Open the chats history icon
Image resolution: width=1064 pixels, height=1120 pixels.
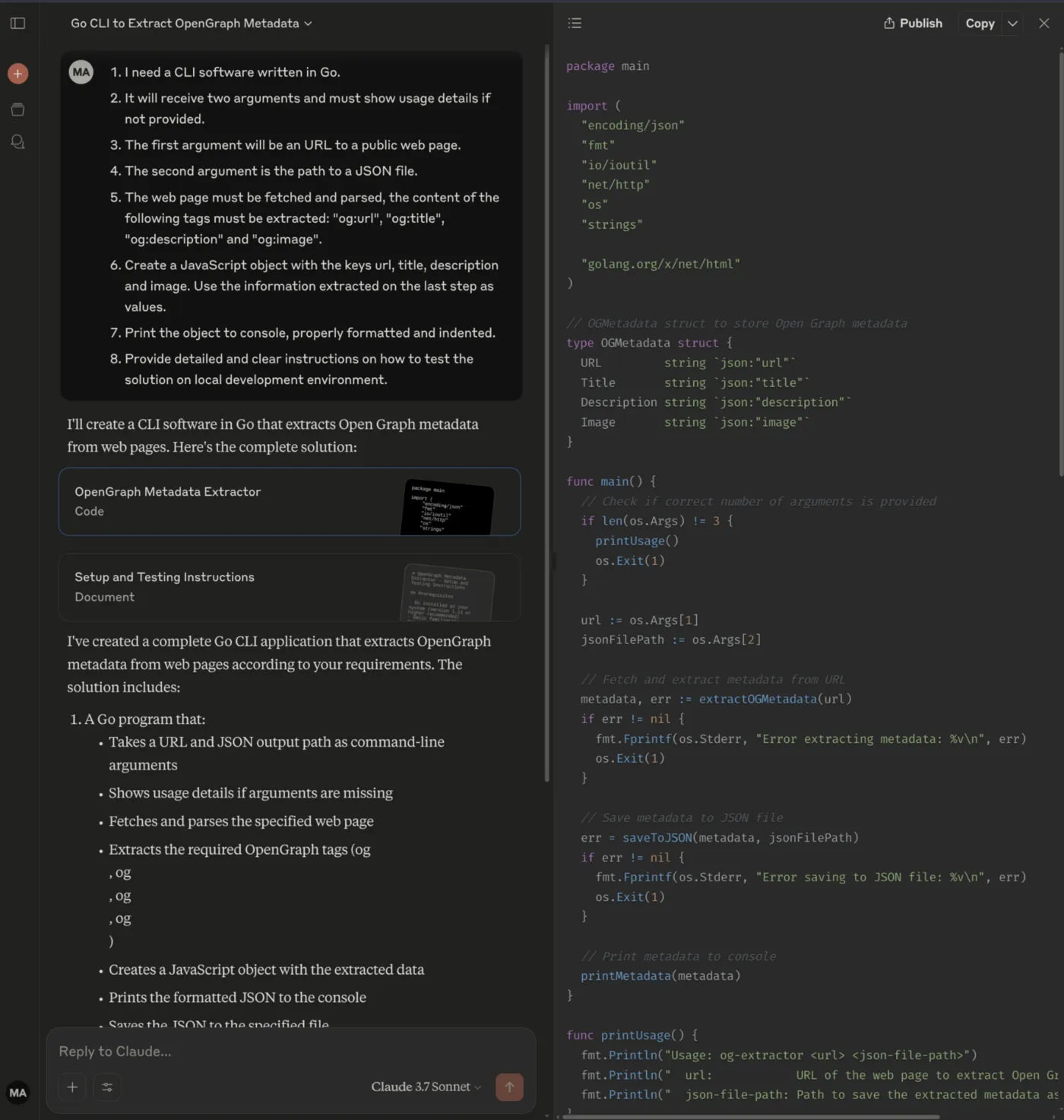tap(17, 142)
